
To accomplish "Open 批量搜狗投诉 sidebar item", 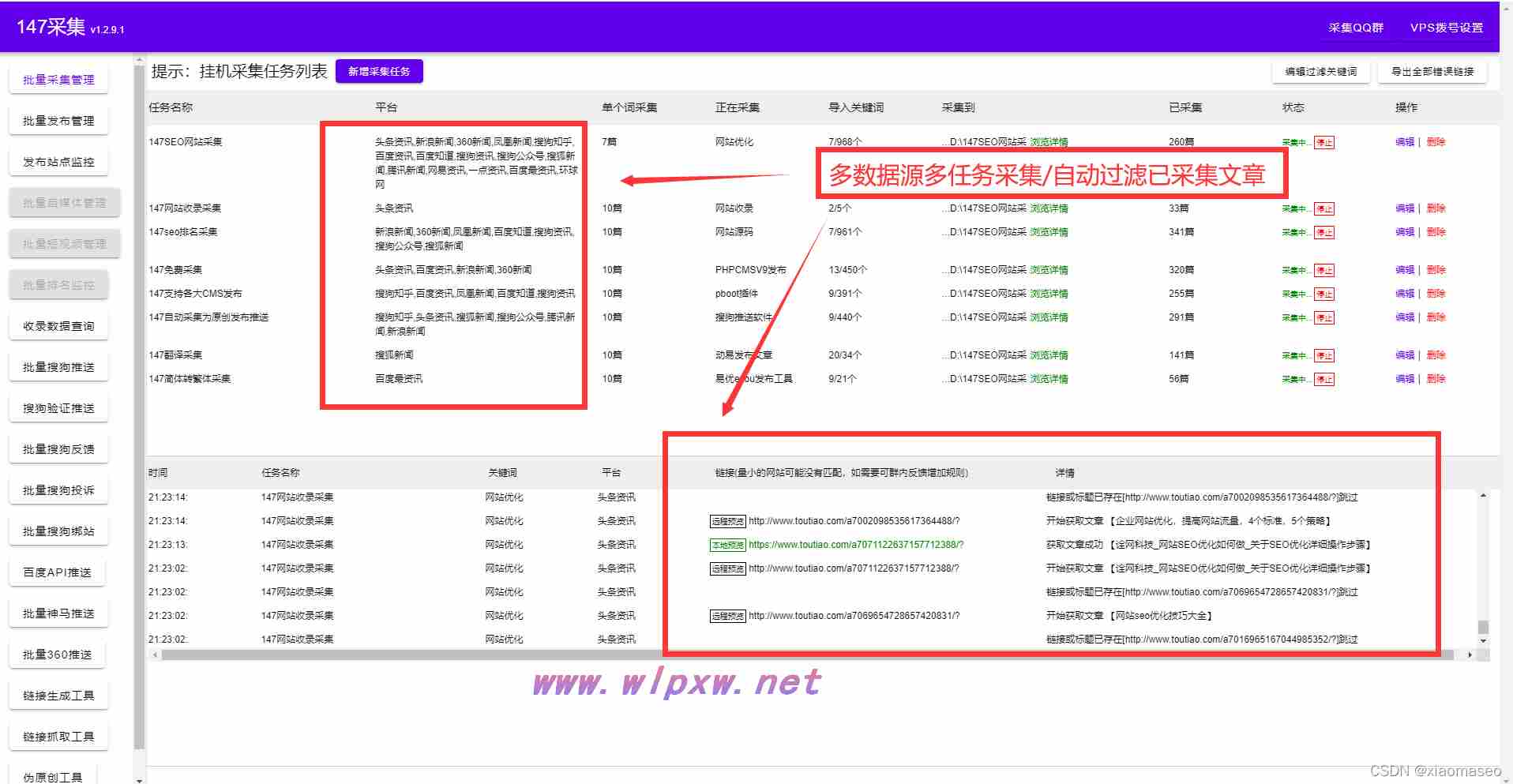I will pyautogui.click(x=58, y=490).
